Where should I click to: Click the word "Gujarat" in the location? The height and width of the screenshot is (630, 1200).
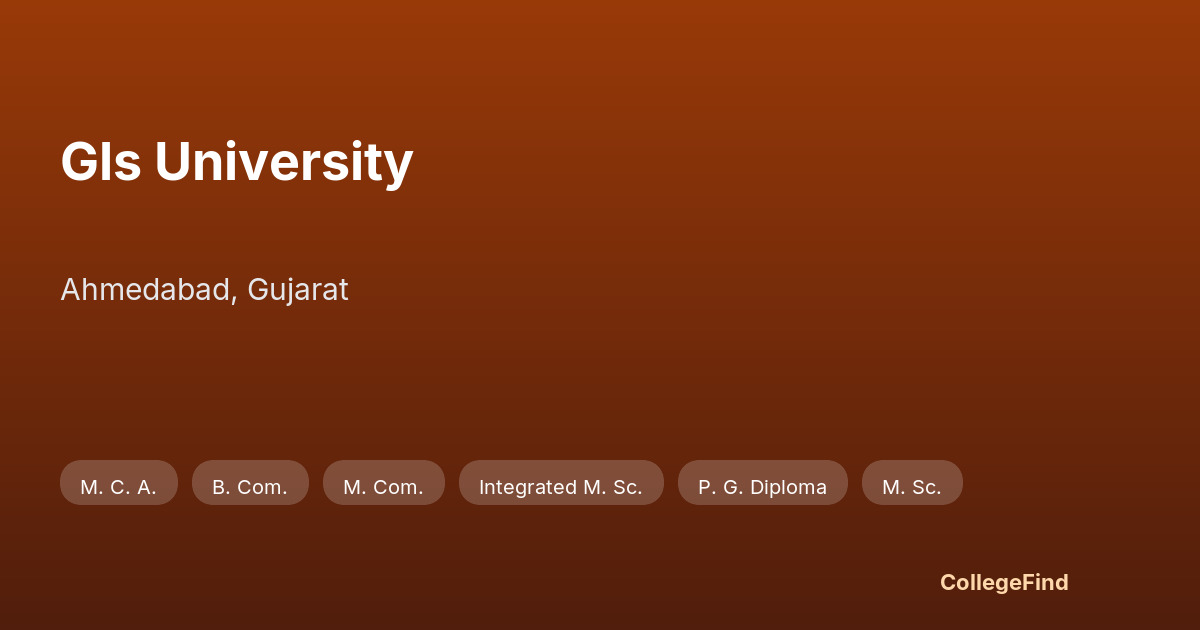pos(298,290)
